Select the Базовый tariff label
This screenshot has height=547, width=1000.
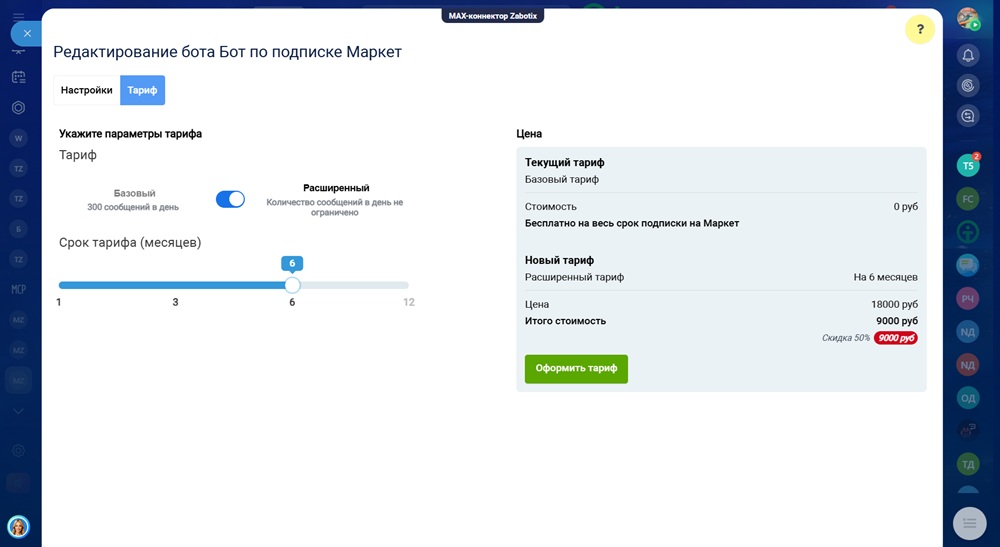coord(135,193)
